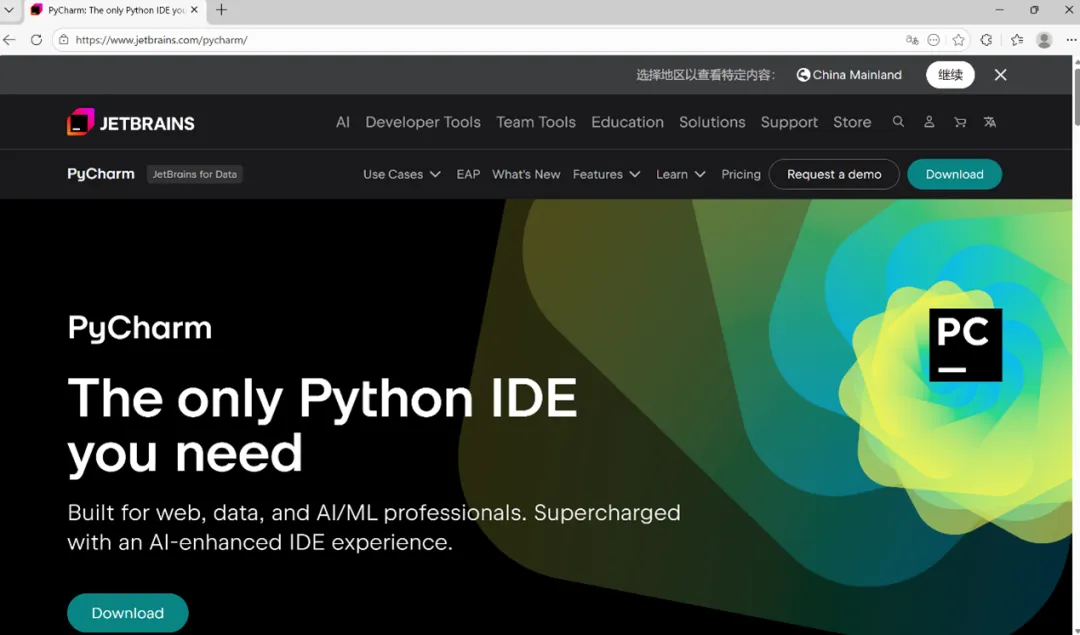This screenshot has height=635, width=1080.
Task: Click the Request a demo button
Action: point(834,174)
